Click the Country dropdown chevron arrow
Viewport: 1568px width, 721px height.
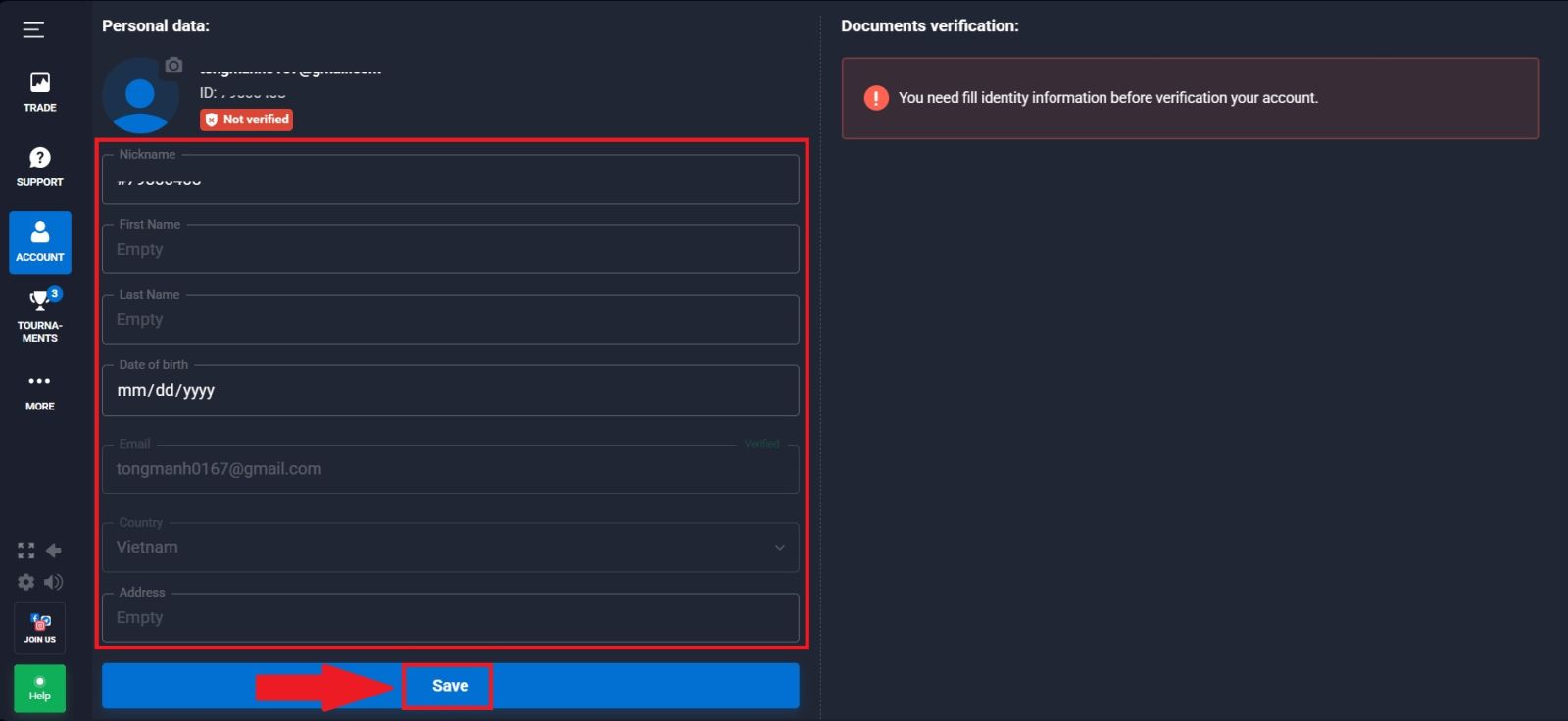(780, 548)
